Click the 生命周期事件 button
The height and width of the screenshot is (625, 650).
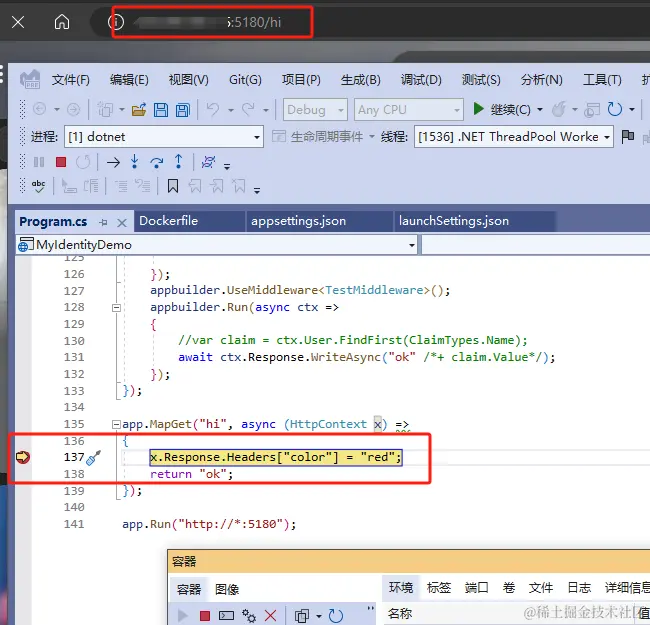[318, 136]
